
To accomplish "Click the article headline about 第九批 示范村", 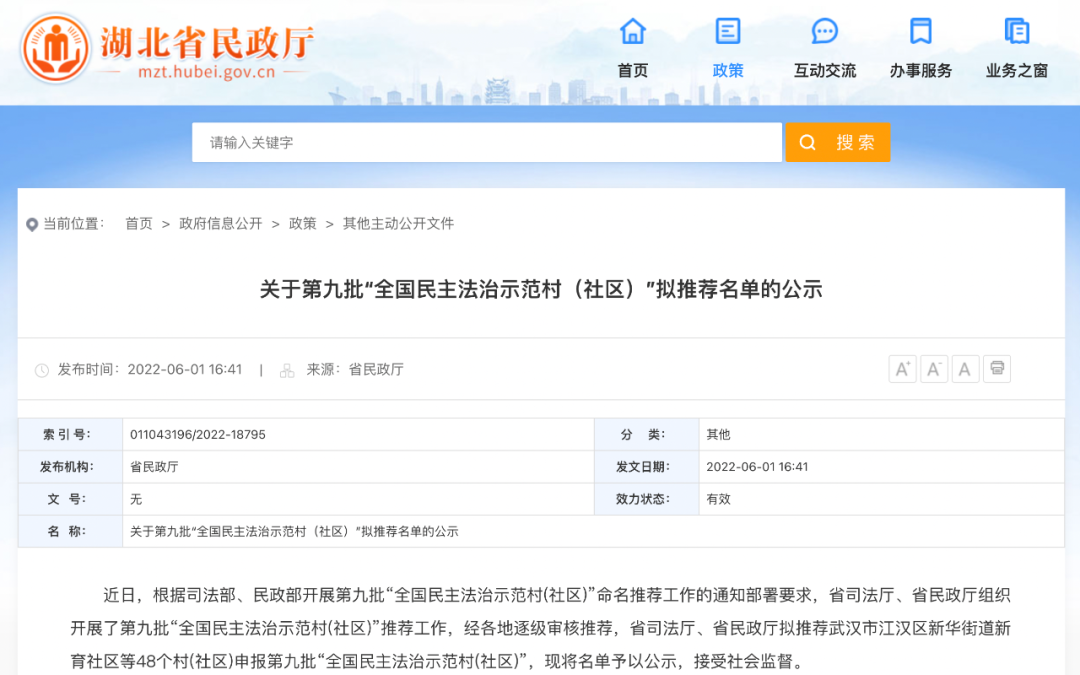I will coord(541,290).
